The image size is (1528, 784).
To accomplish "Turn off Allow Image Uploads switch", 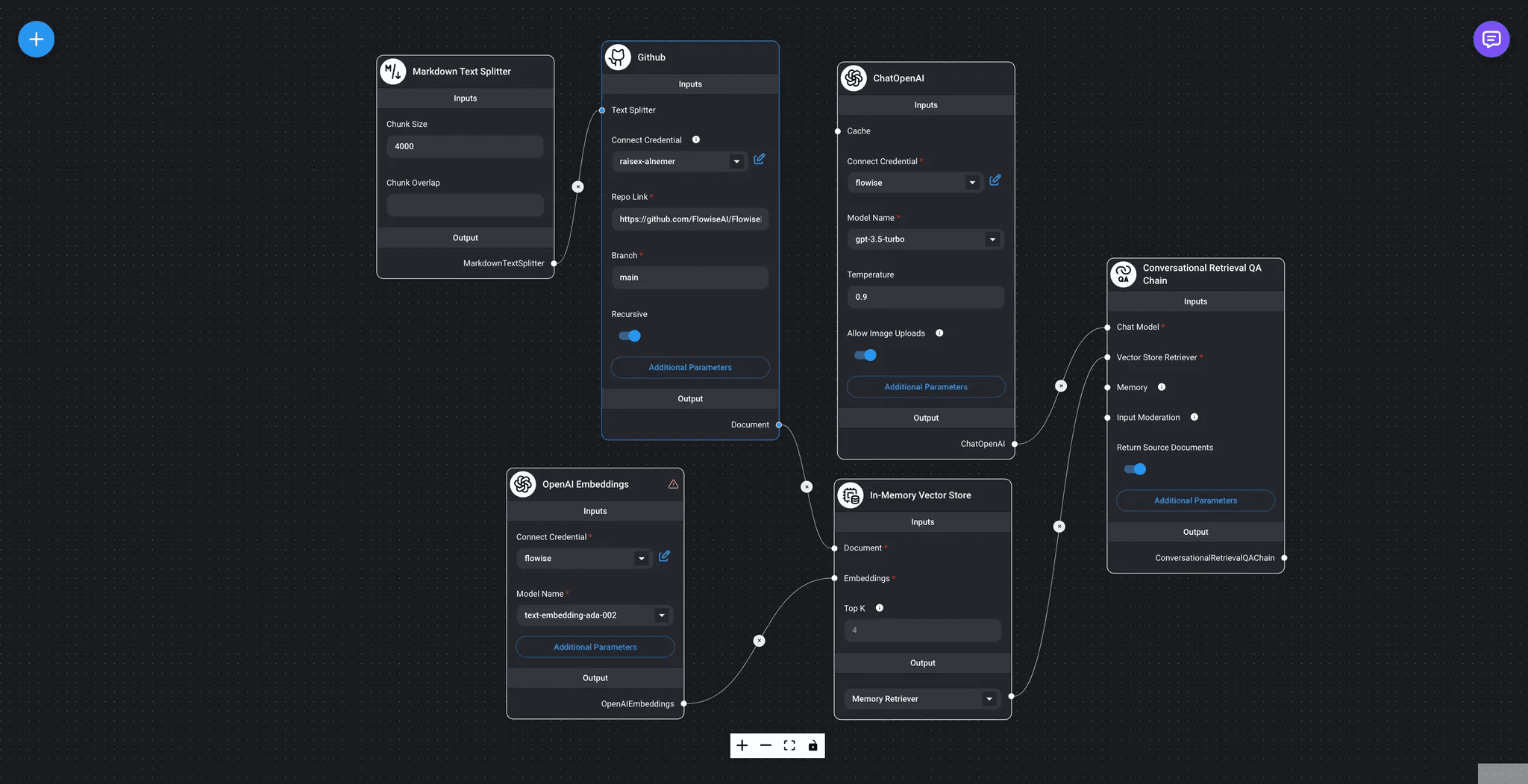I will (865, 355).
